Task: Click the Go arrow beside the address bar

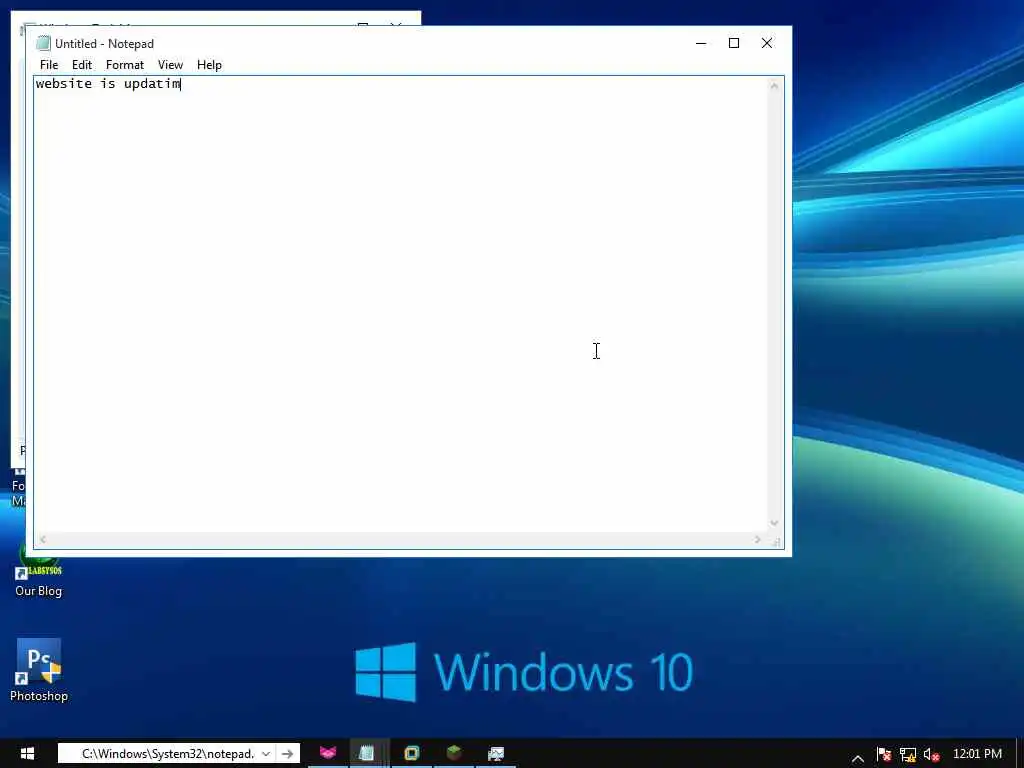Action: pyautogui.click(x=287, y=754)
